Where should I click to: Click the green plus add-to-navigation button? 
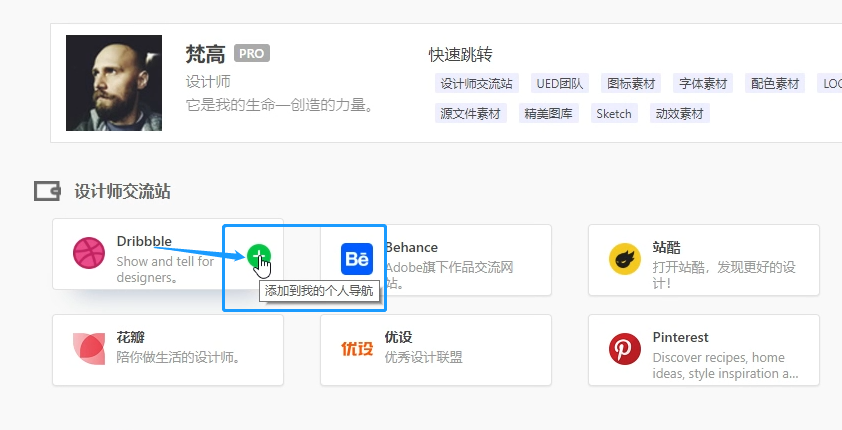(x=259, y=255)
